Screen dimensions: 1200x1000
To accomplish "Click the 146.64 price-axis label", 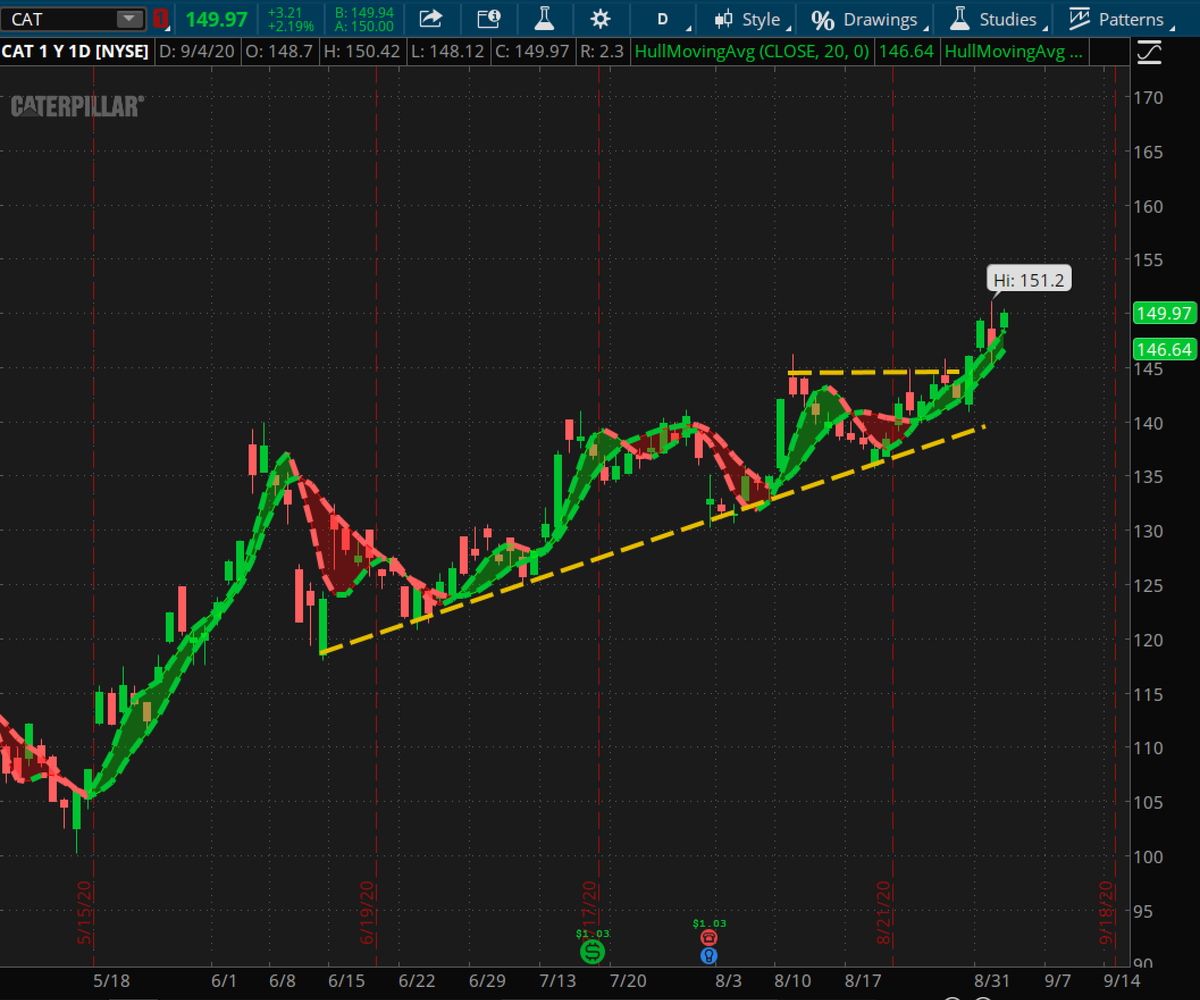I will (x=1164, y=350).
